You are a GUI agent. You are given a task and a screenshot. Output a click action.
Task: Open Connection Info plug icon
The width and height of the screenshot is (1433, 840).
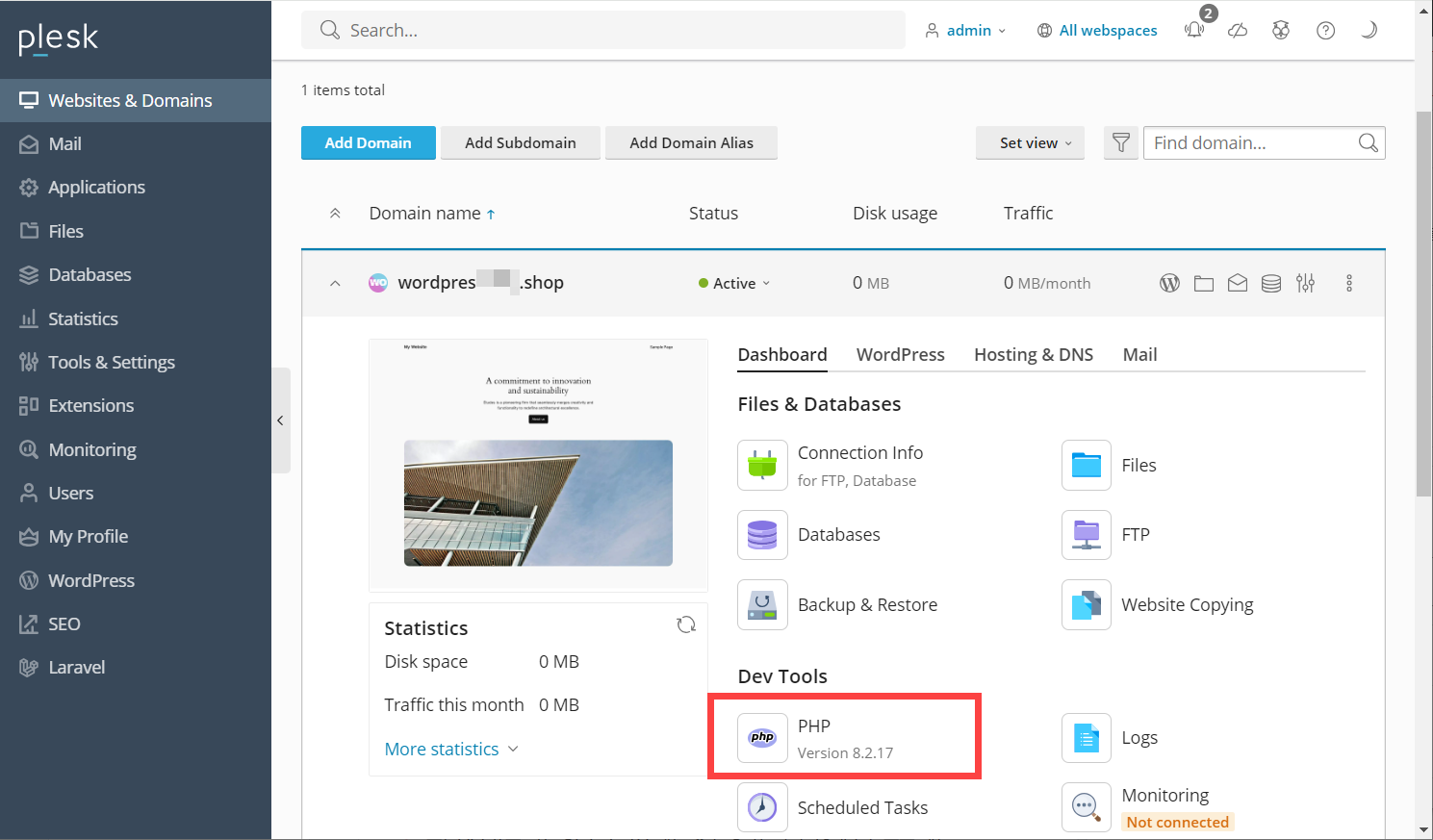(x=762, y=465)
